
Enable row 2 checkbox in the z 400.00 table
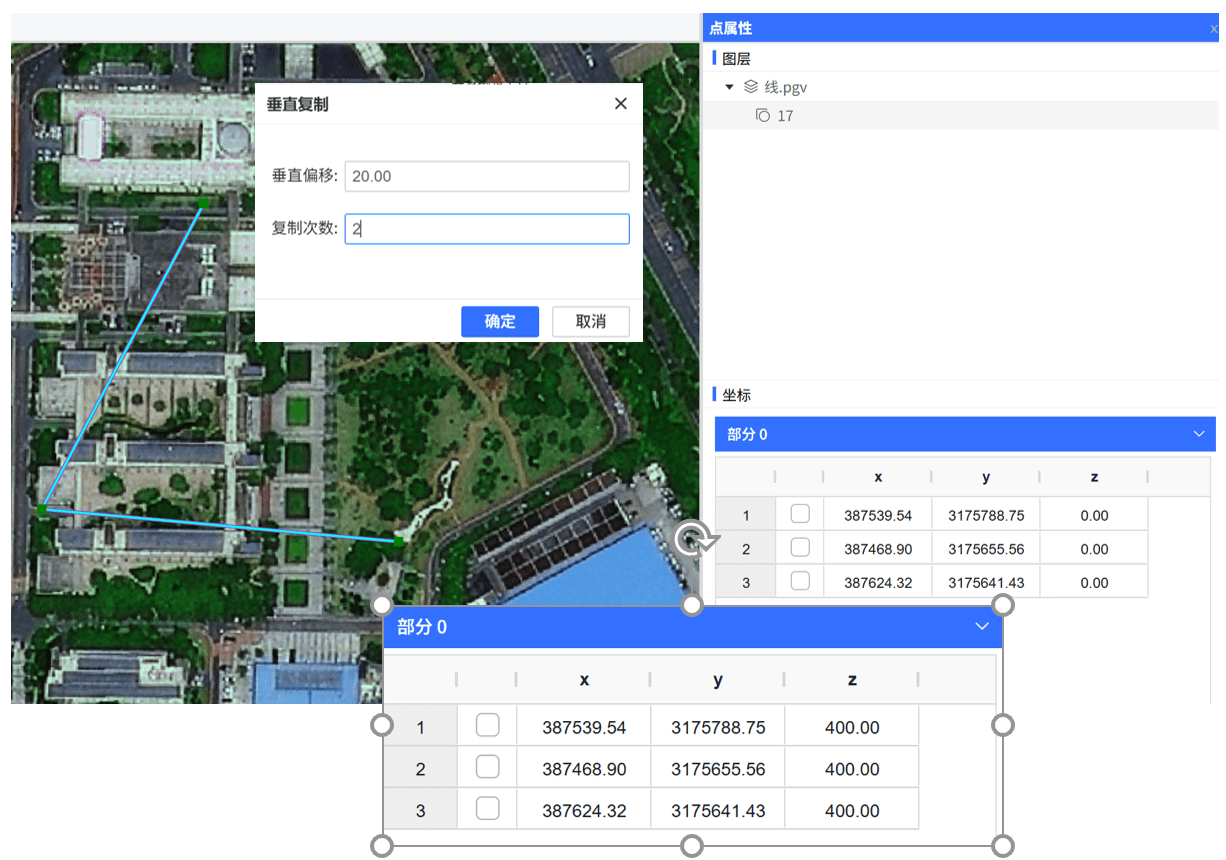(487, 767)
